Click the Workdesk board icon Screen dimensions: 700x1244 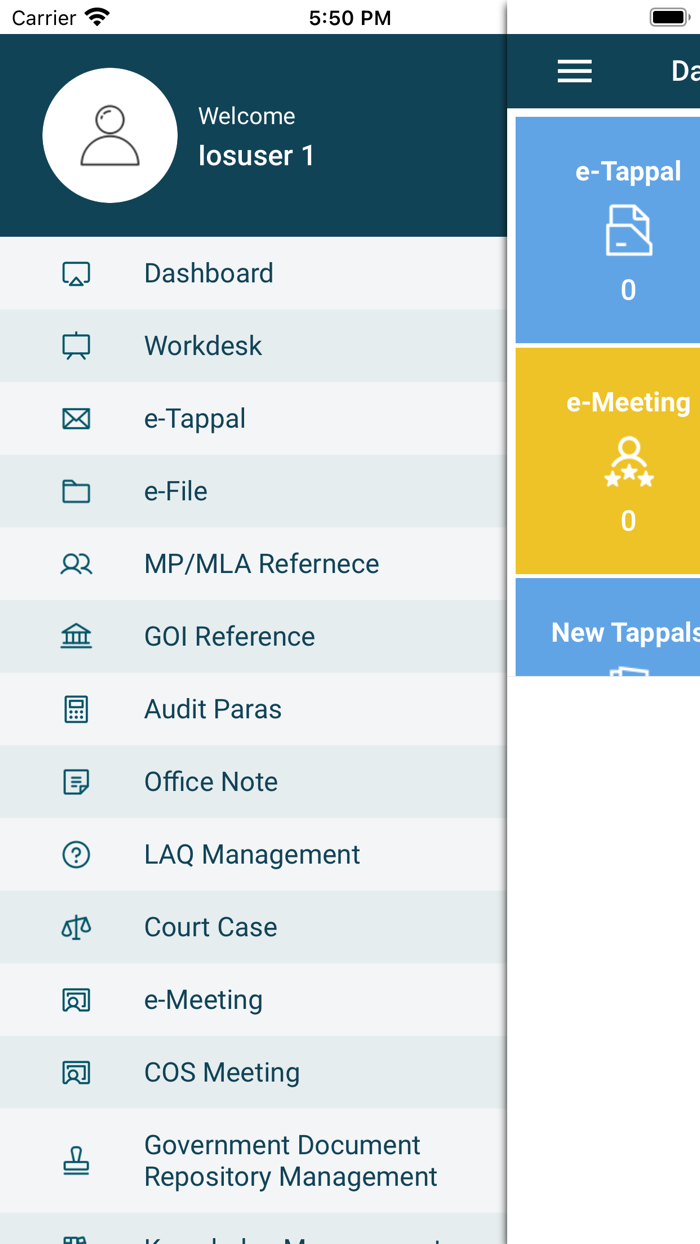tap(76, 346)
